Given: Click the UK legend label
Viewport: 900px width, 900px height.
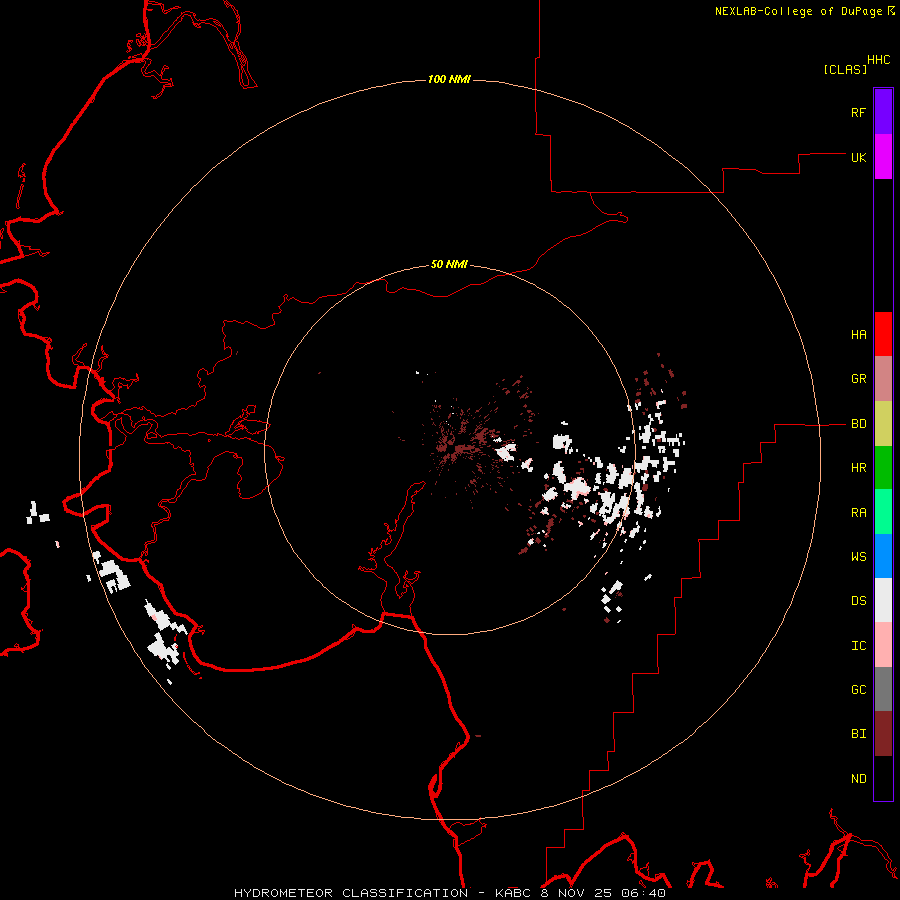Looking at the screenshot, I should tap(858, 157).
